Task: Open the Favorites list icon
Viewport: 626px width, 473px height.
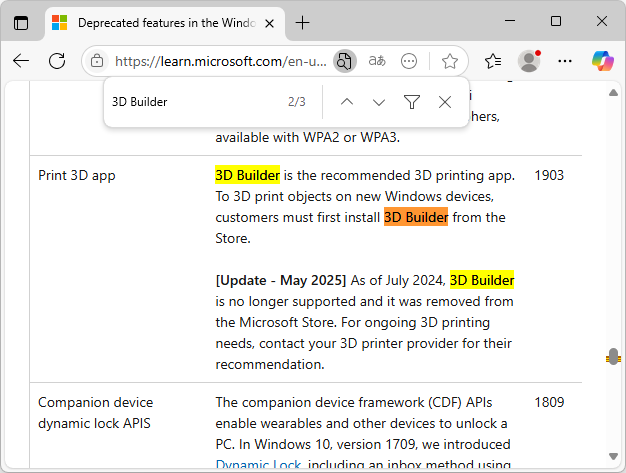Action: click(493, 61)
